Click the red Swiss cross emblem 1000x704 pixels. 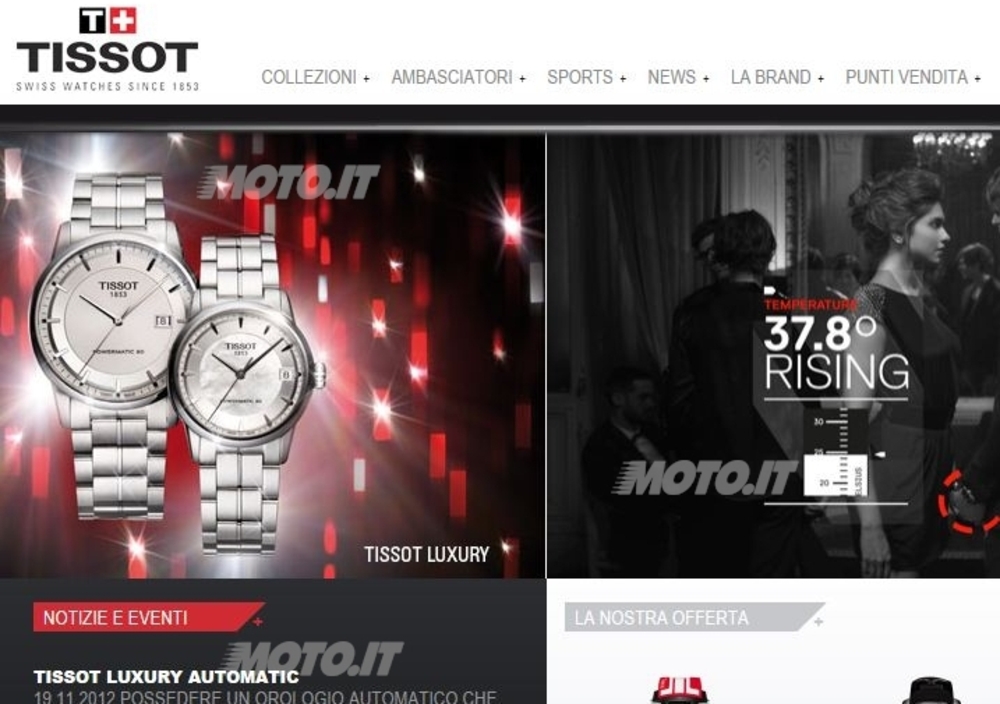click(x=124, y=20)
